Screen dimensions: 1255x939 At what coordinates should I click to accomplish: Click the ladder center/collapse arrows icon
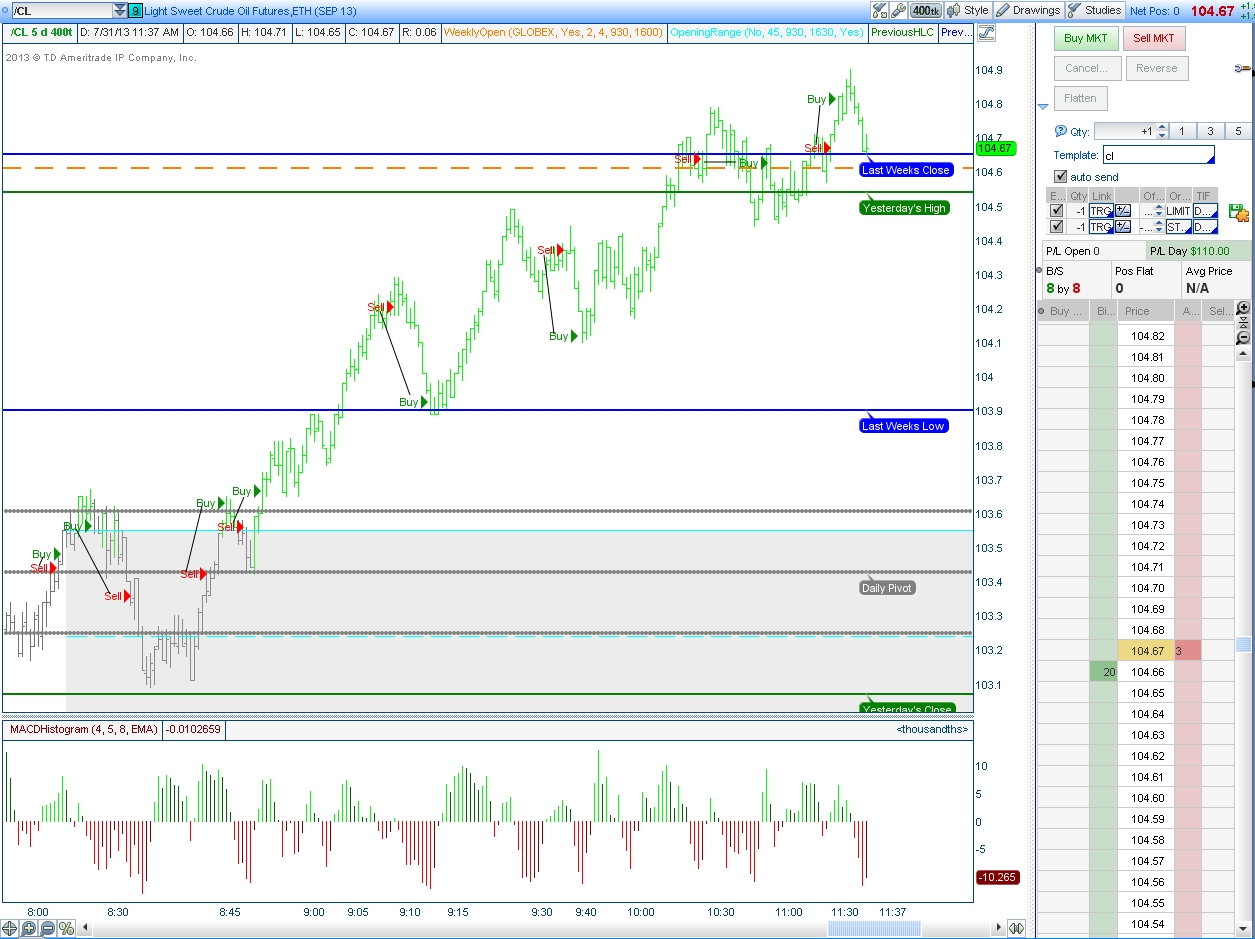1243,322
